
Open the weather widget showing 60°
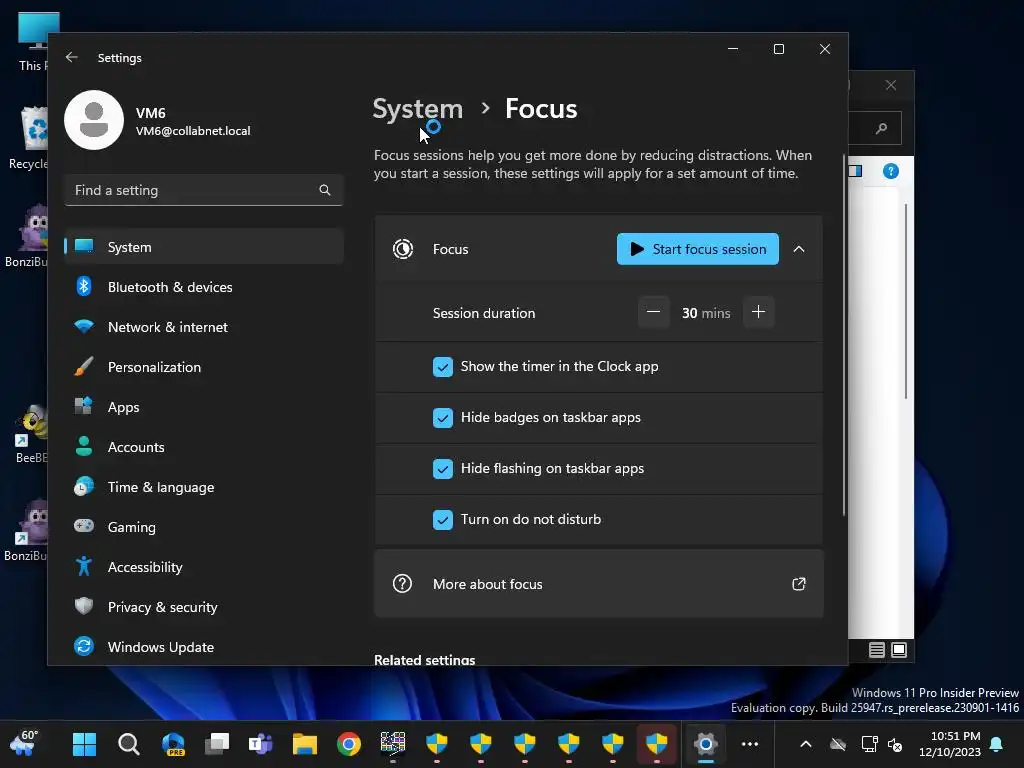click(x=25, y=743)
